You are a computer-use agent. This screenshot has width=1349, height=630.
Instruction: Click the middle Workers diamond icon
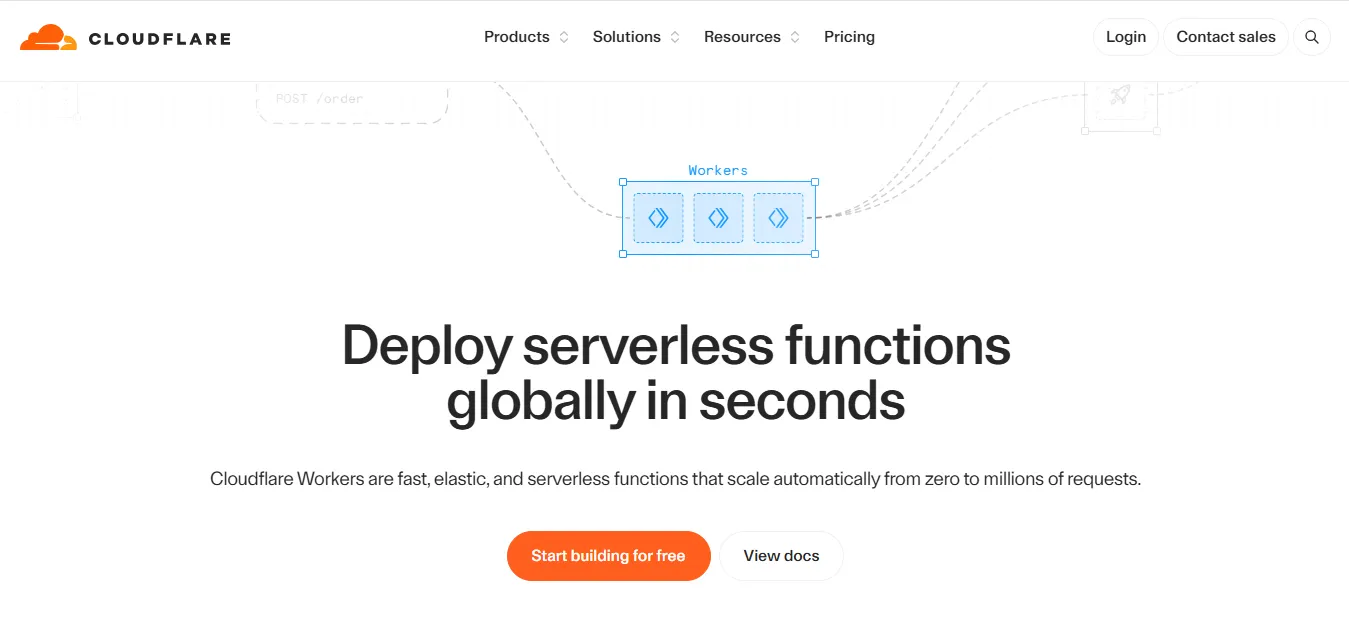coord(718,218)
